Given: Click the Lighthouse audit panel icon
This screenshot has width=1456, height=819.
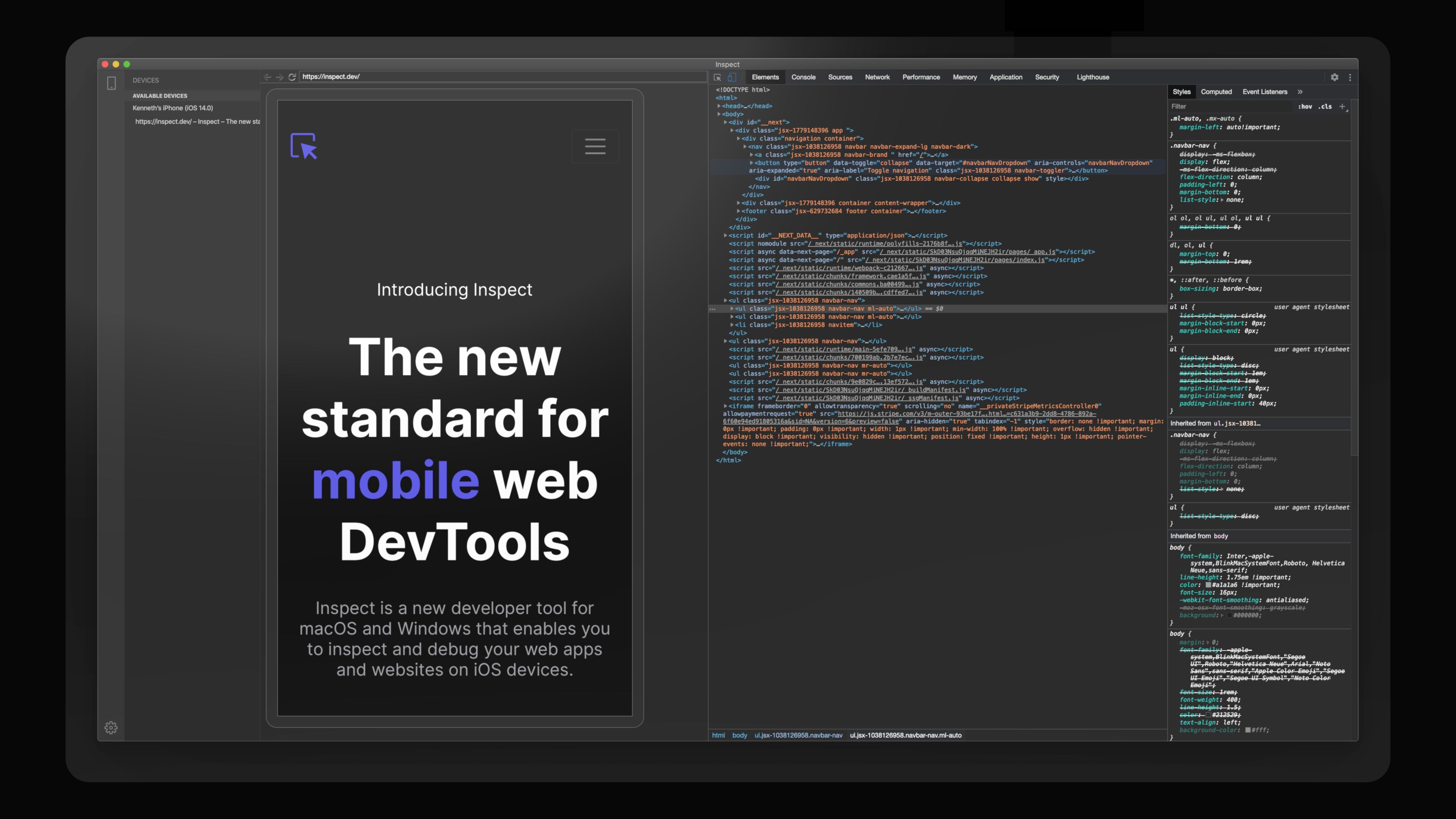Looking at the screenshot, I should click(x=1094, y=77).
